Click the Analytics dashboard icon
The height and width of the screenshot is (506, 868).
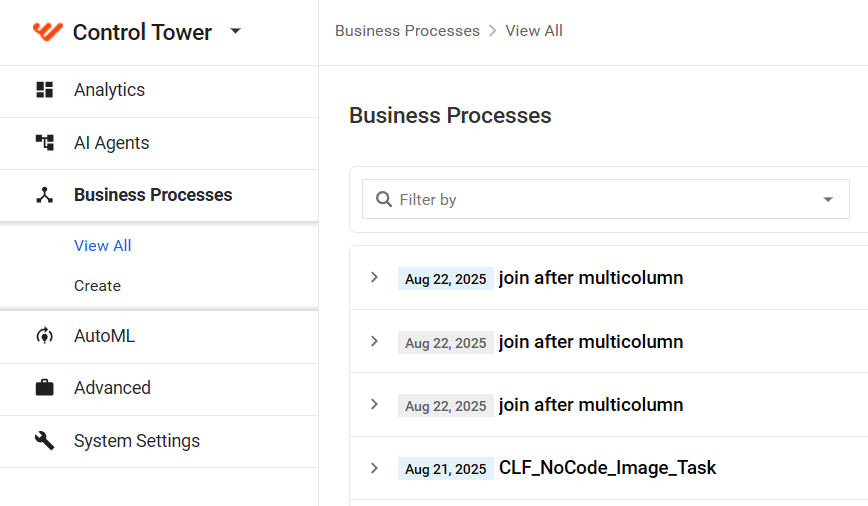(44, 90)
